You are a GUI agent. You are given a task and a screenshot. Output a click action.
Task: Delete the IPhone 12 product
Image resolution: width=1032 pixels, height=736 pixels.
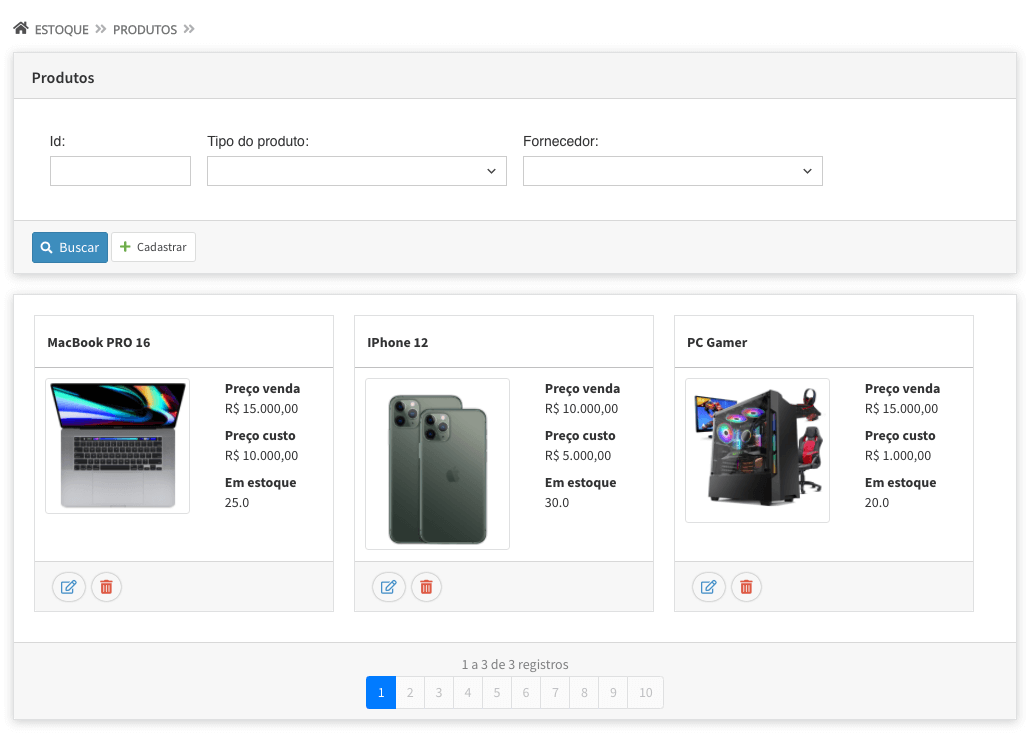coord(427,587)
